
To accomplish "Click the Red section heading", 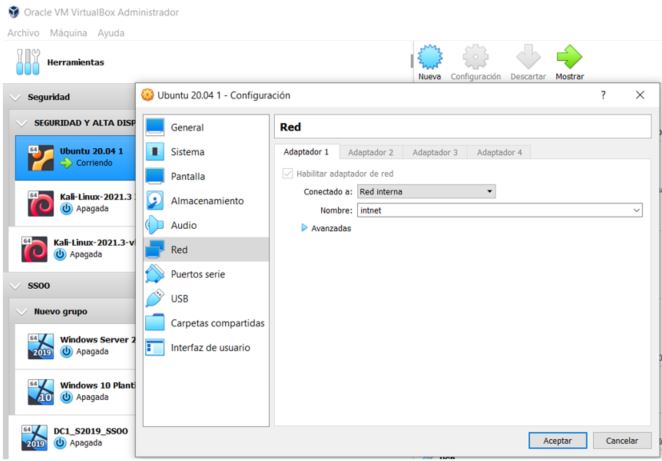I will 290,127.
